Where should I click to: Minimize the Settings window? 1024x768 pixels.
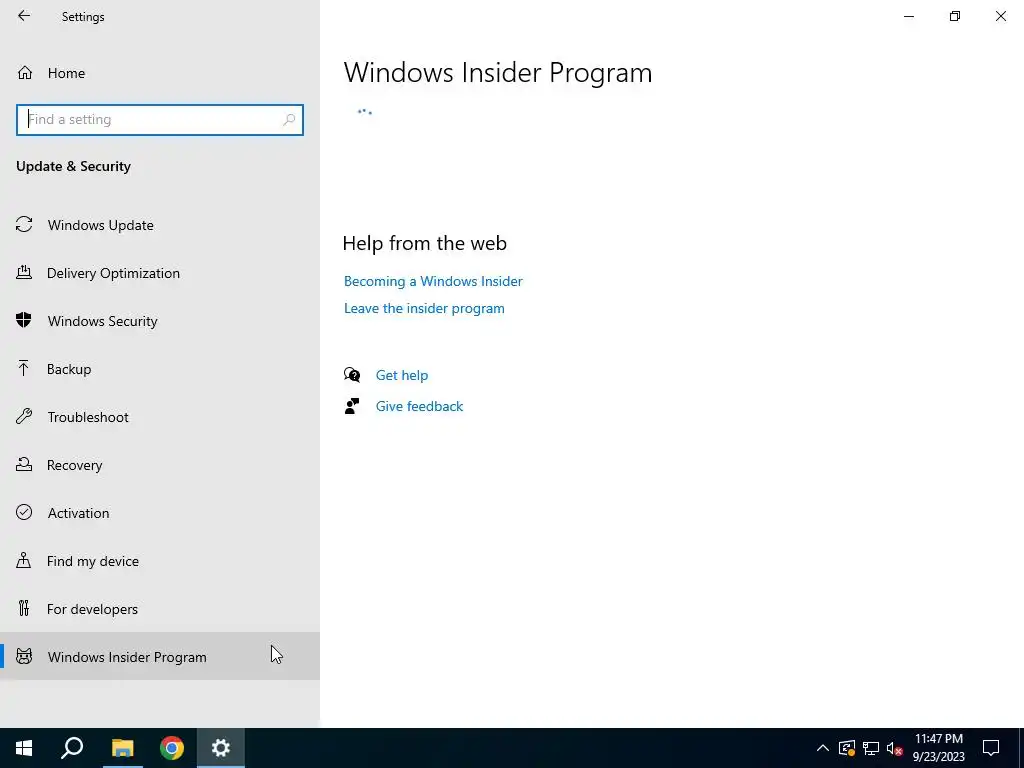(909, 16)
